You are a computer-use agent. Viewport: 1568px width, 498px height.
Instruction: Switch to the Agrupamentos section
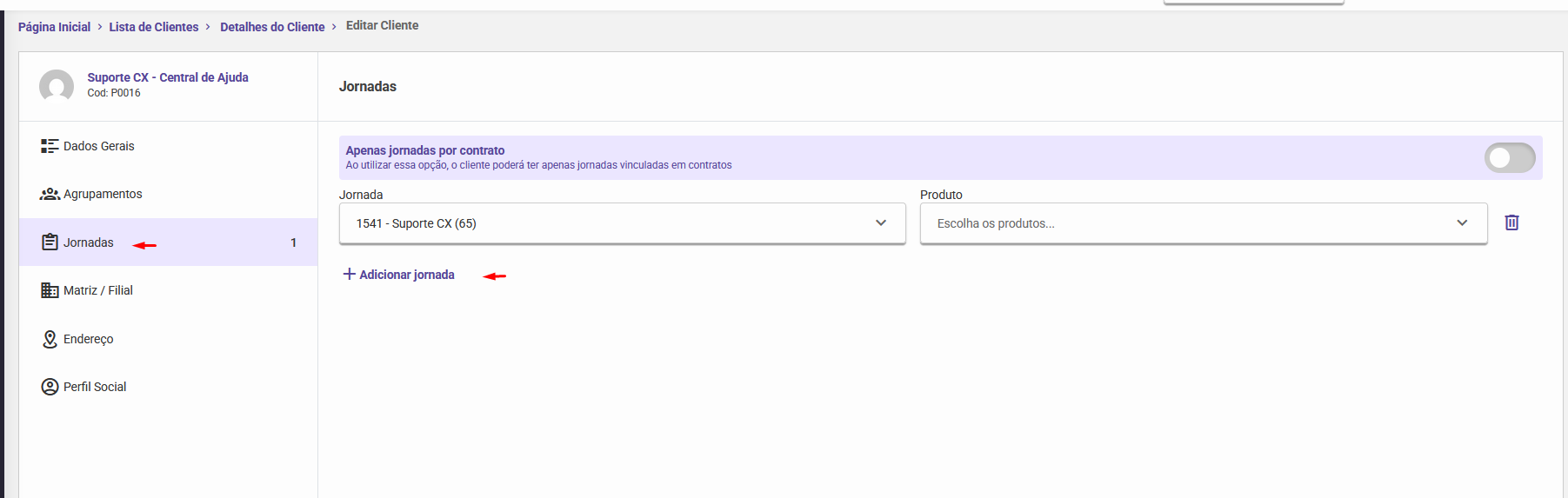point(103,194)
